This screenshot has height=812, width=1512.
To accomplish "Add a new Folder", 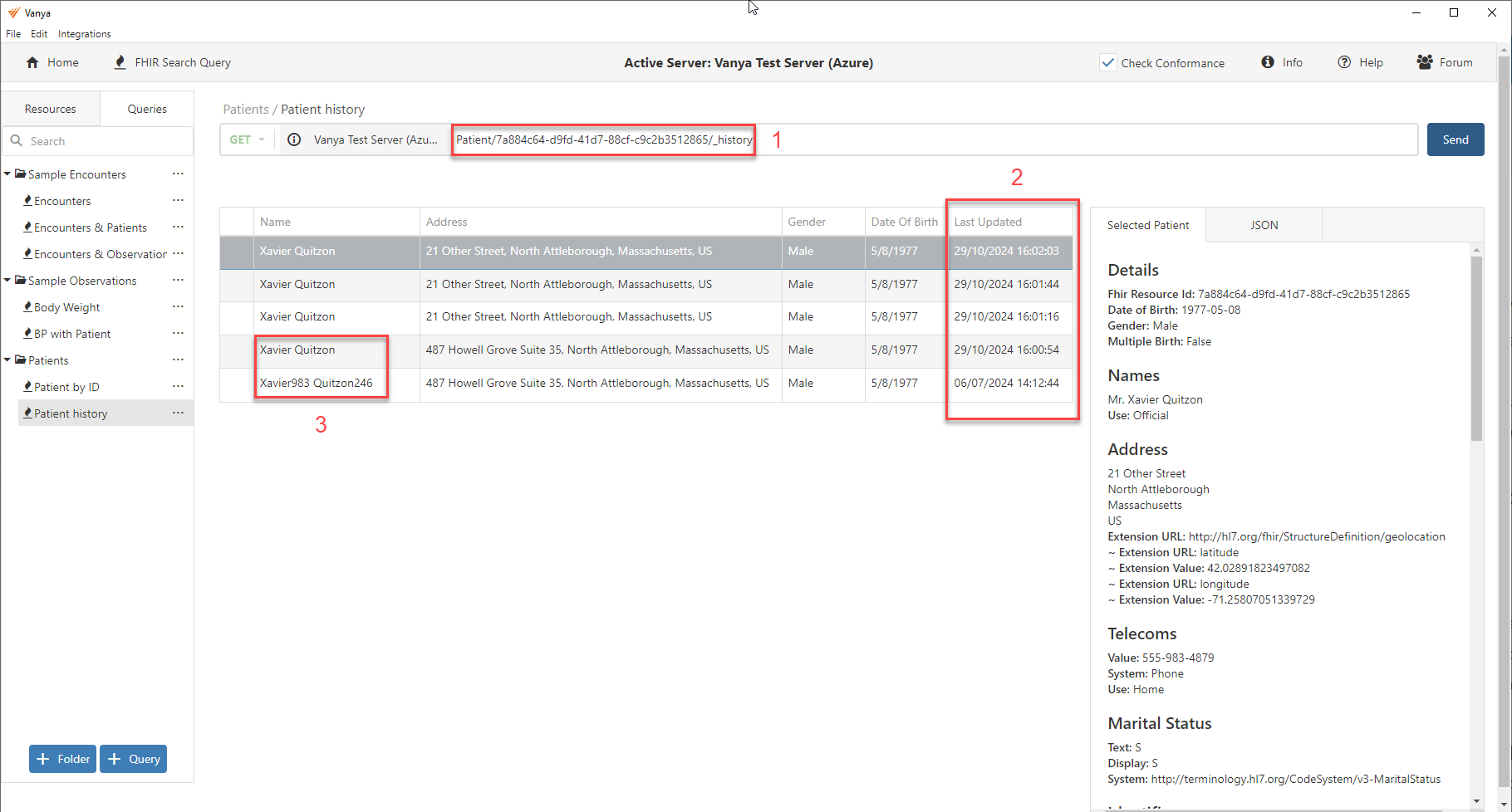I will tap(62, 759).
